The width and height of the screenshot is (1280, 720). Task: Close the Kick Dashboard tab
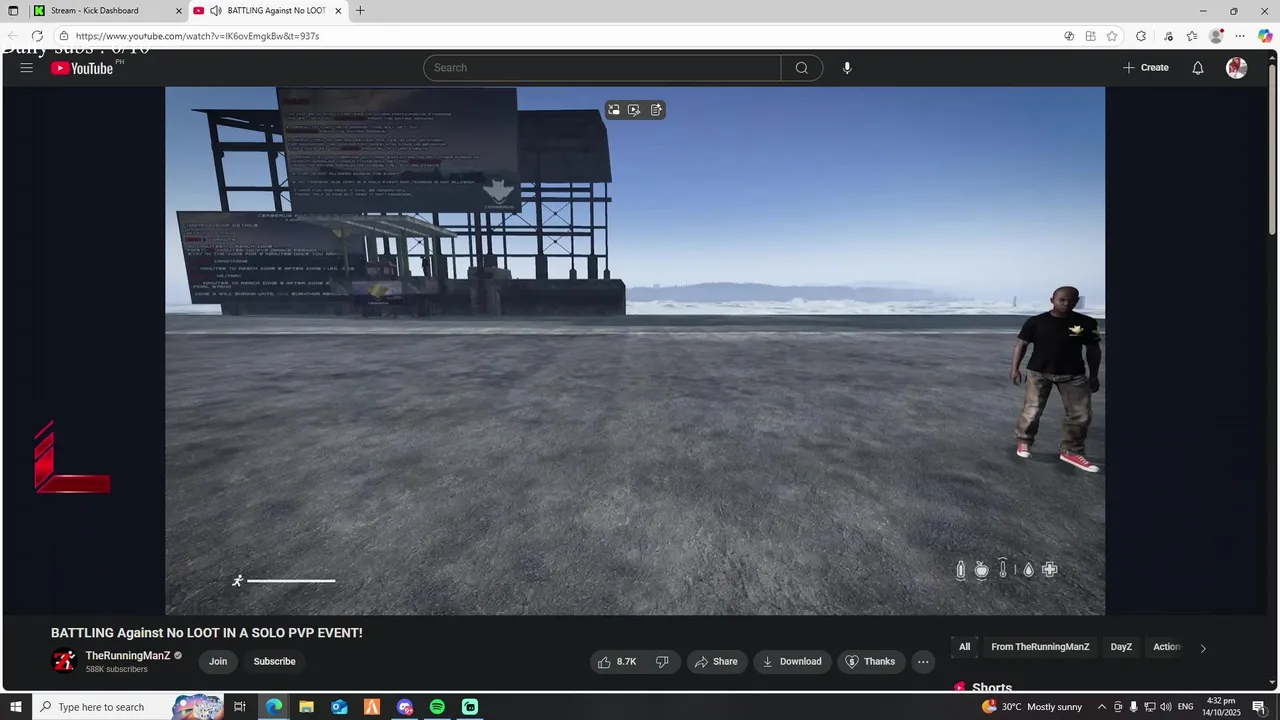pos(179,11)
